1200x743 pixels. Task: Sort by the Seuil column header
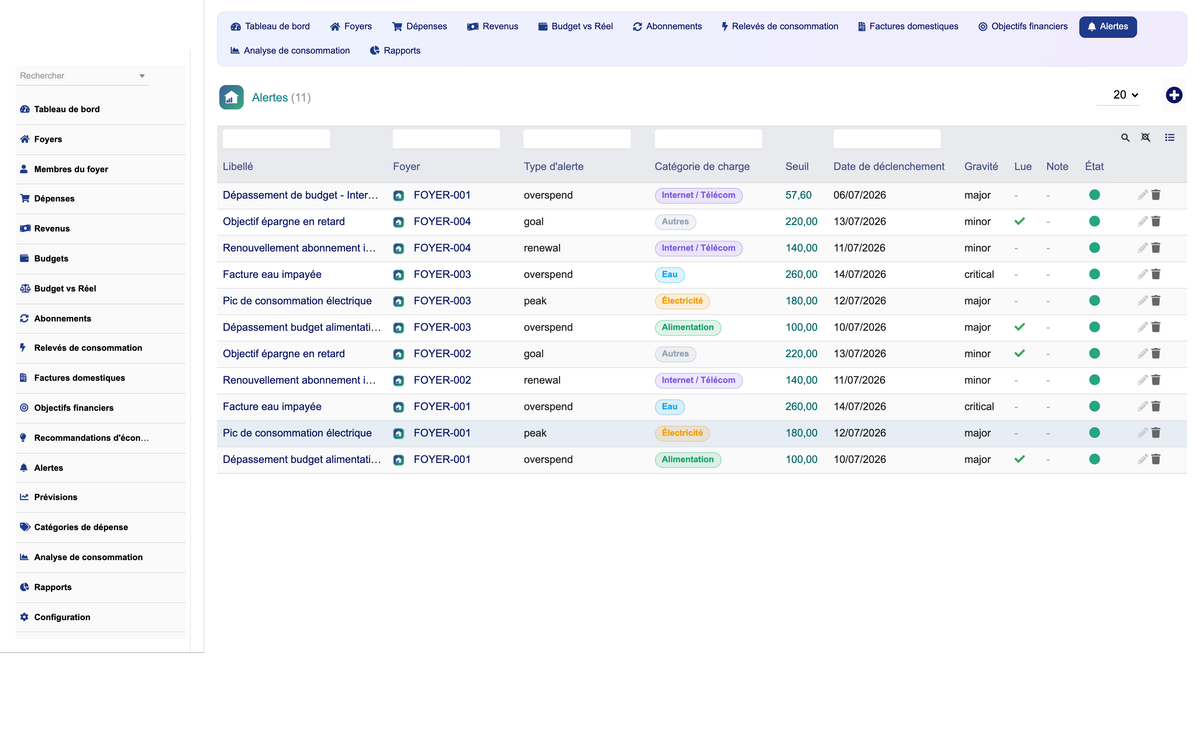(x=797, y=167)
